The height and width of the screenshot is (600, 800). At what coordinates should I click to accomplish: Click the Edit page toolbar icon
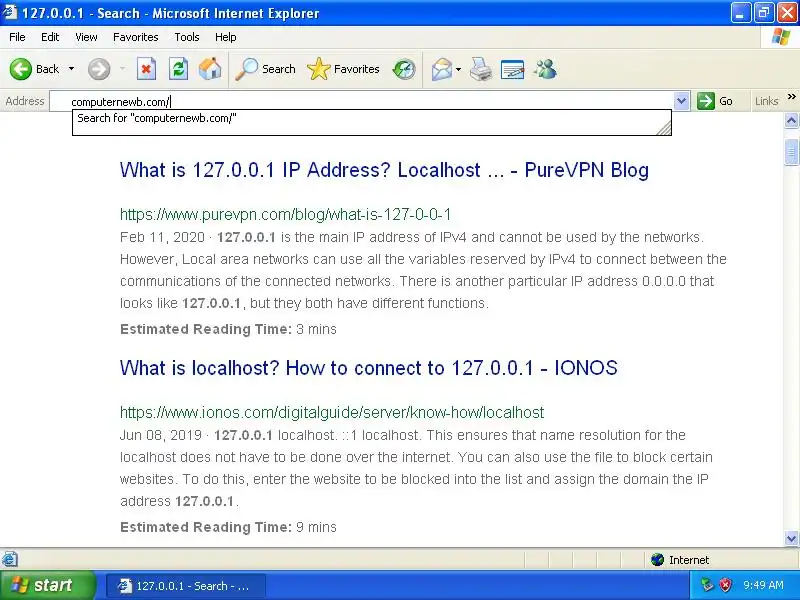513,69
